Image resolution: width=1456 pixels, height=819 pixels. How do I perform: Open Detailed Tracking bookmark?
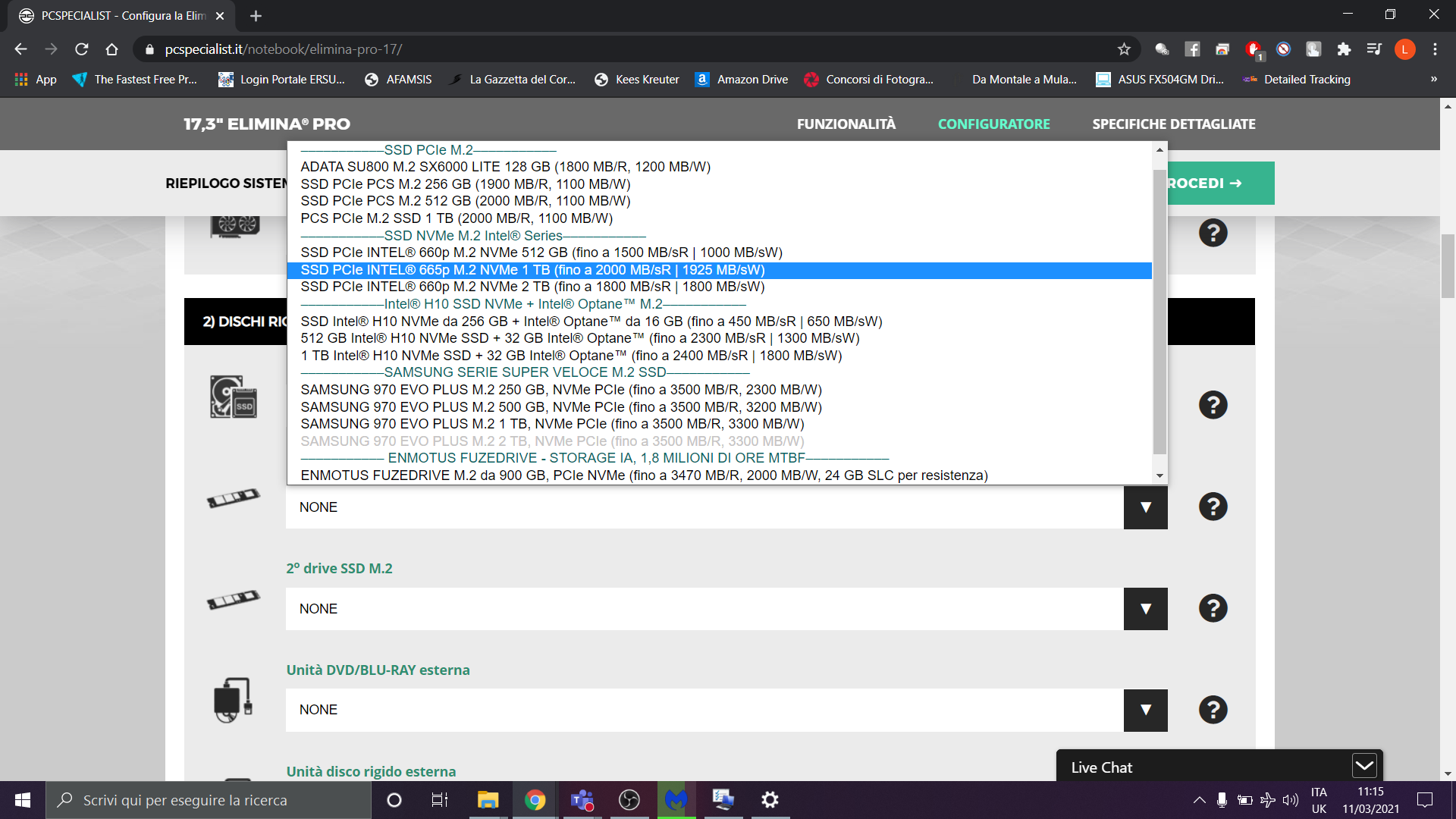click(1297, 80)
